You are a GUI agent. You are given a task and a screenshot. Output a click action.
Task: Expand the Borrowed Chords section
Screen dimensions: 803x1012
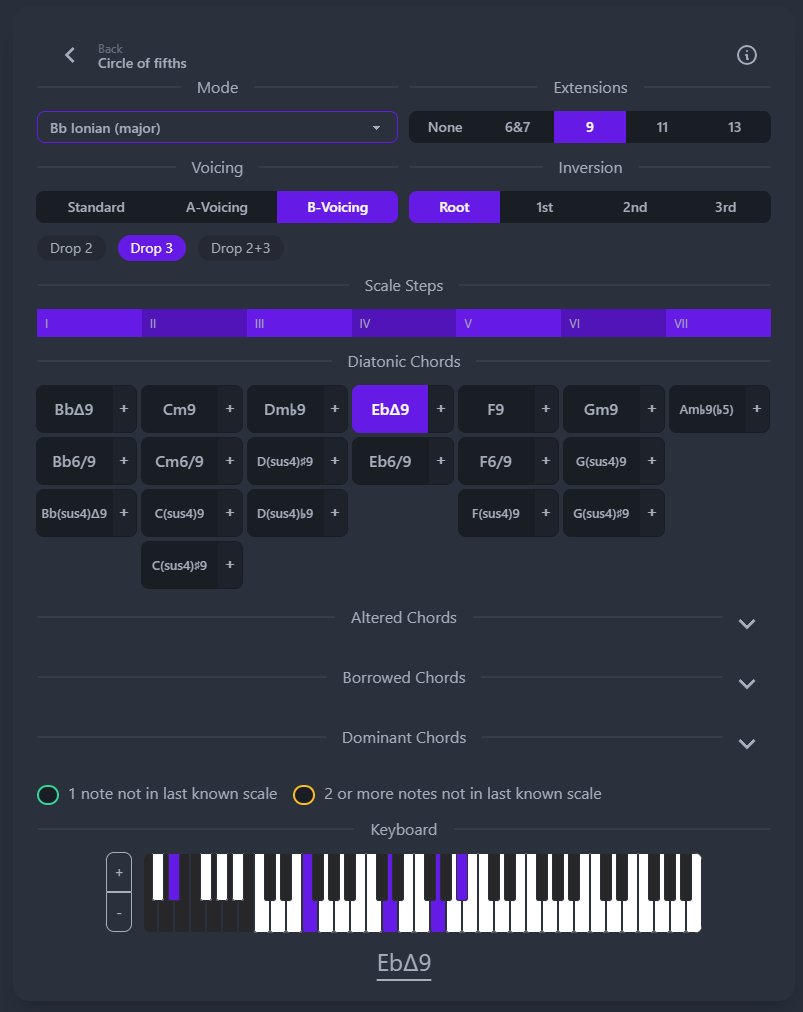(747, 683)
